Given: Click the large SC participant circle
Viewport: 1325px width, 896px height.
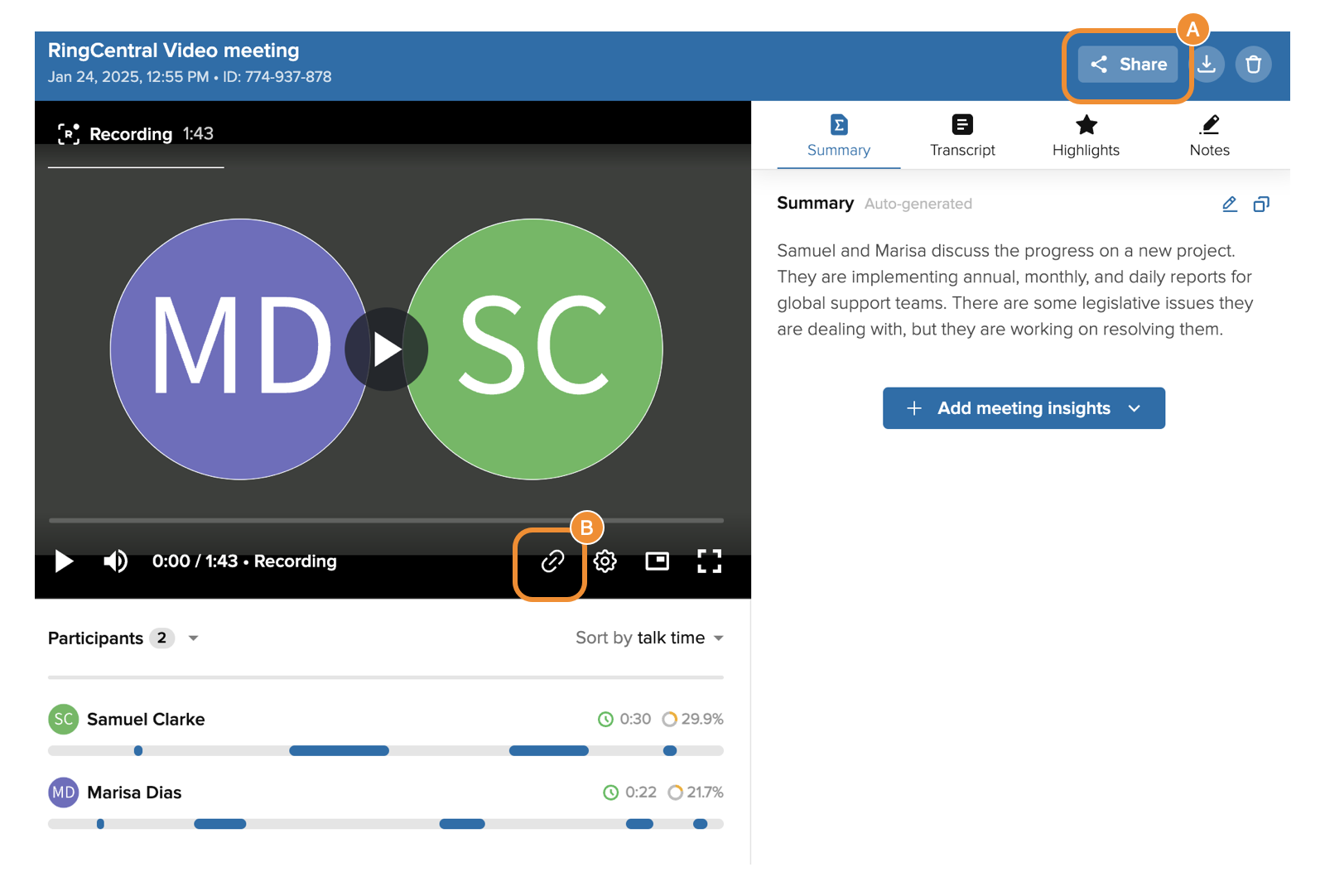Looking at the screenshot, I should (x=532, y=349).
